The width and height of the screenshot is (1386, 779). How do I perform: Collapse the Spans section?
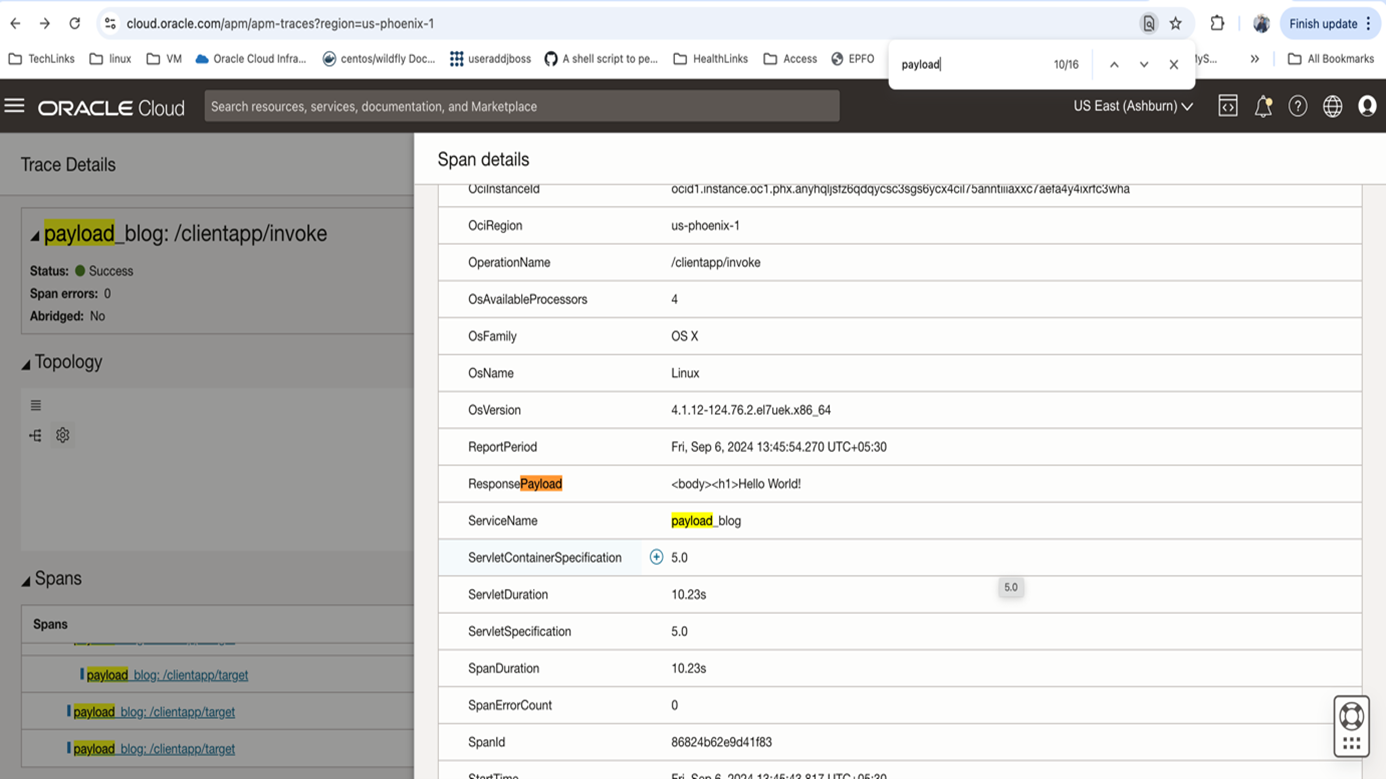click(26, 580)
